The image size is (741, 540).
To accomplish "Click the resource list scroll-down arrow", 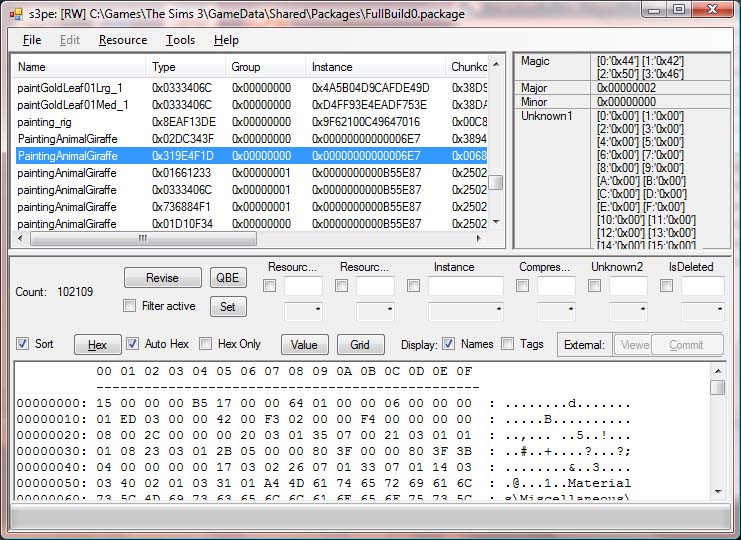I will click(x=496, y=222).
